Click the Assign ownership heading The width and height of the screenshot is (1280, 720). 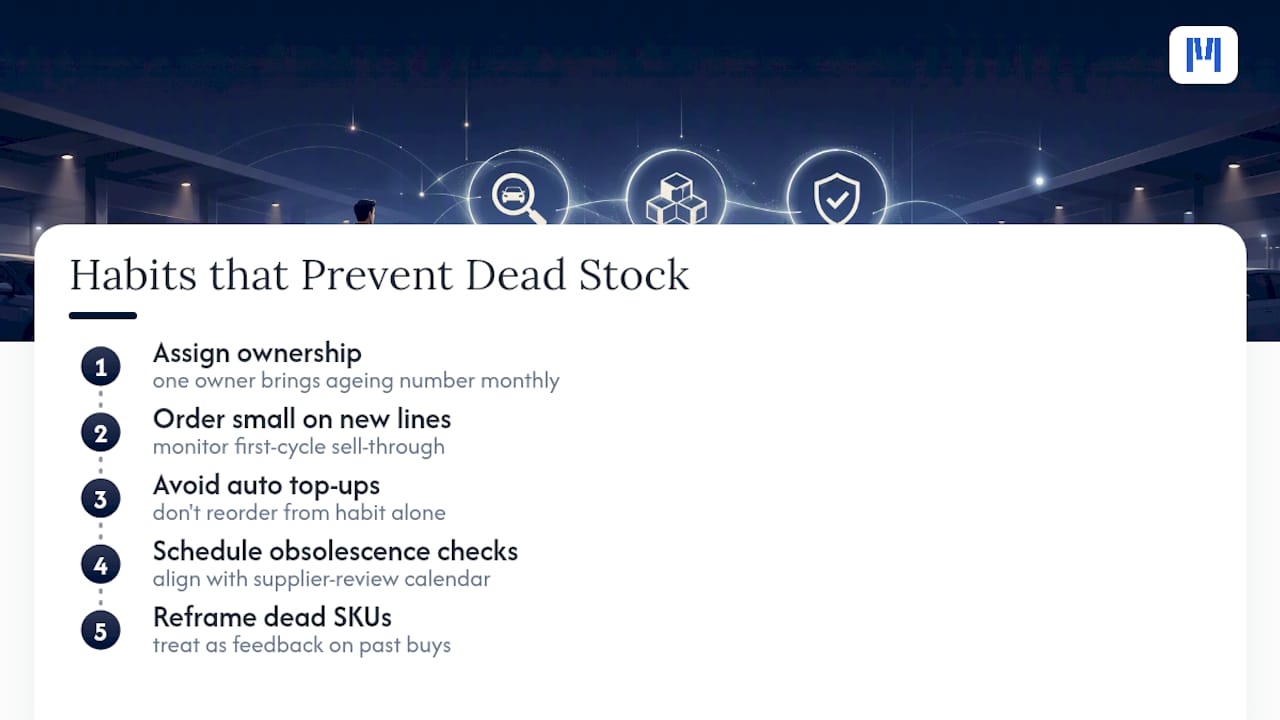coord(257,353)
